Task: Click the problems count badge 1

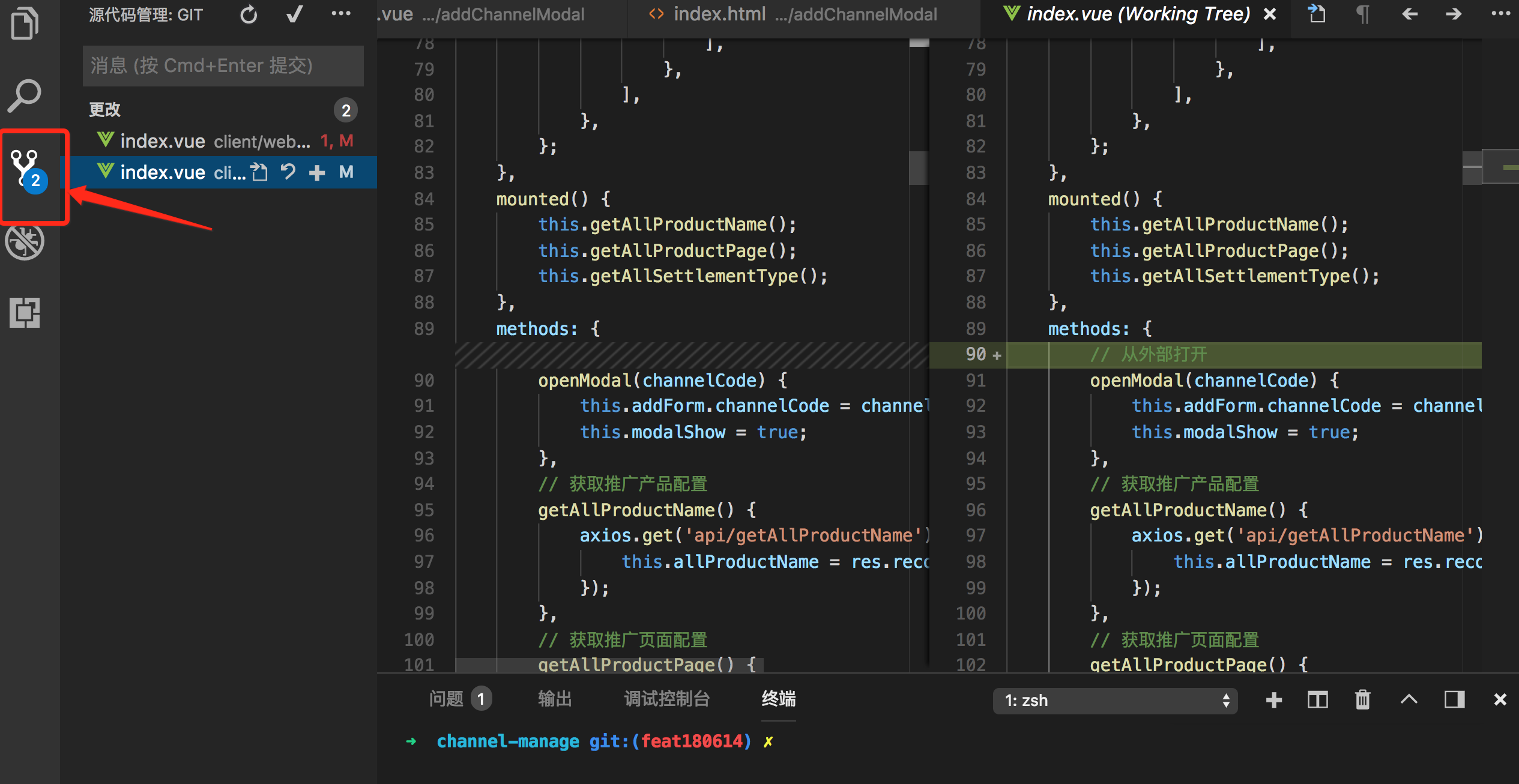Action: coord(481,699)
